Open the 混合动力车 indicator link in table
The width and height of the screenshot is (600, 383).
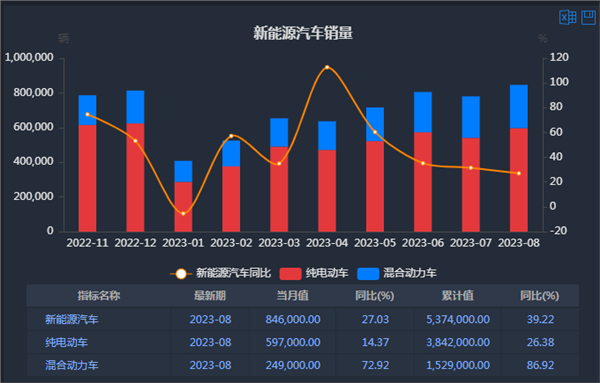[x=72, y=365]
